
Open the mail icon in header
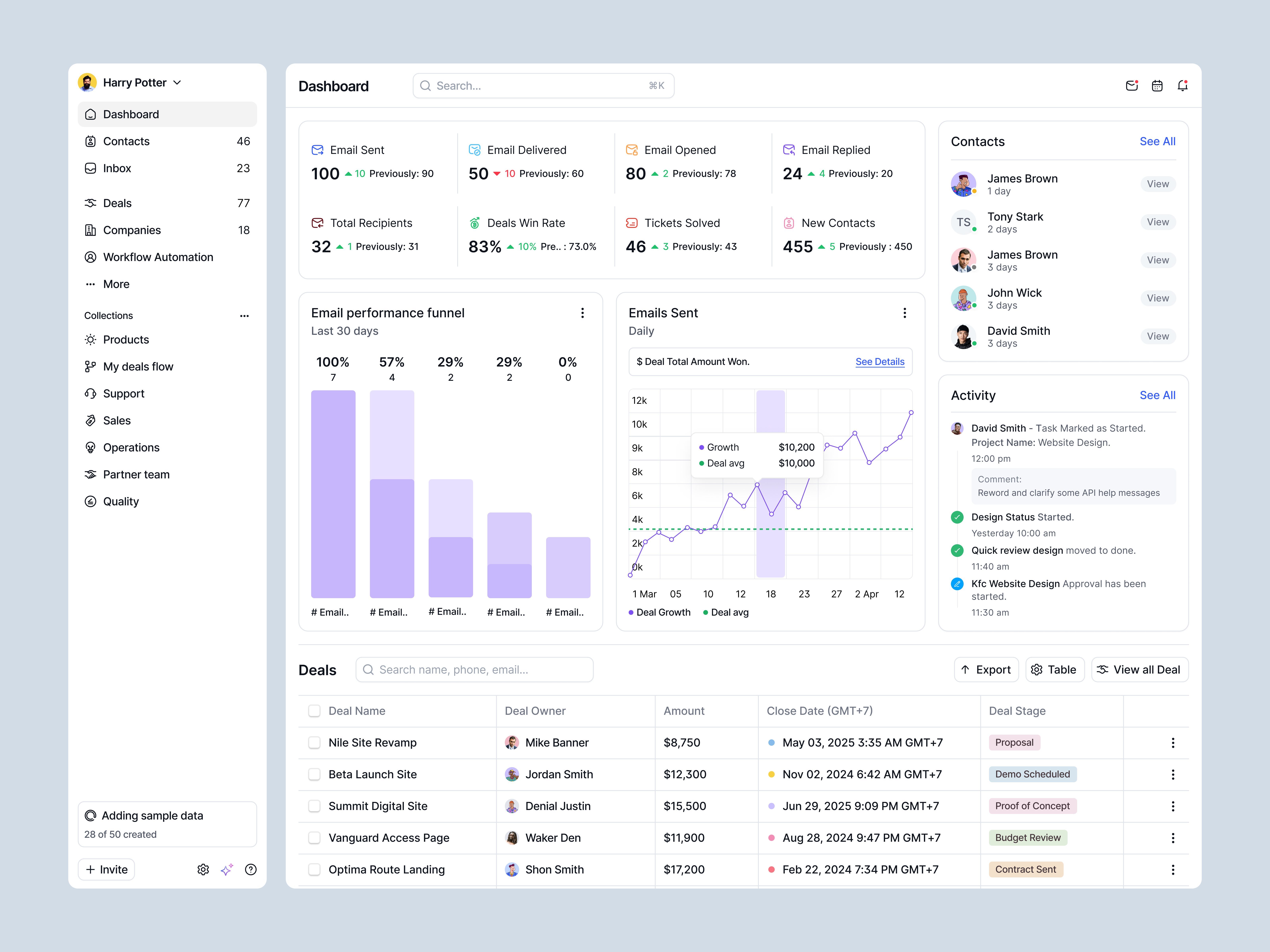point(1132,85)
